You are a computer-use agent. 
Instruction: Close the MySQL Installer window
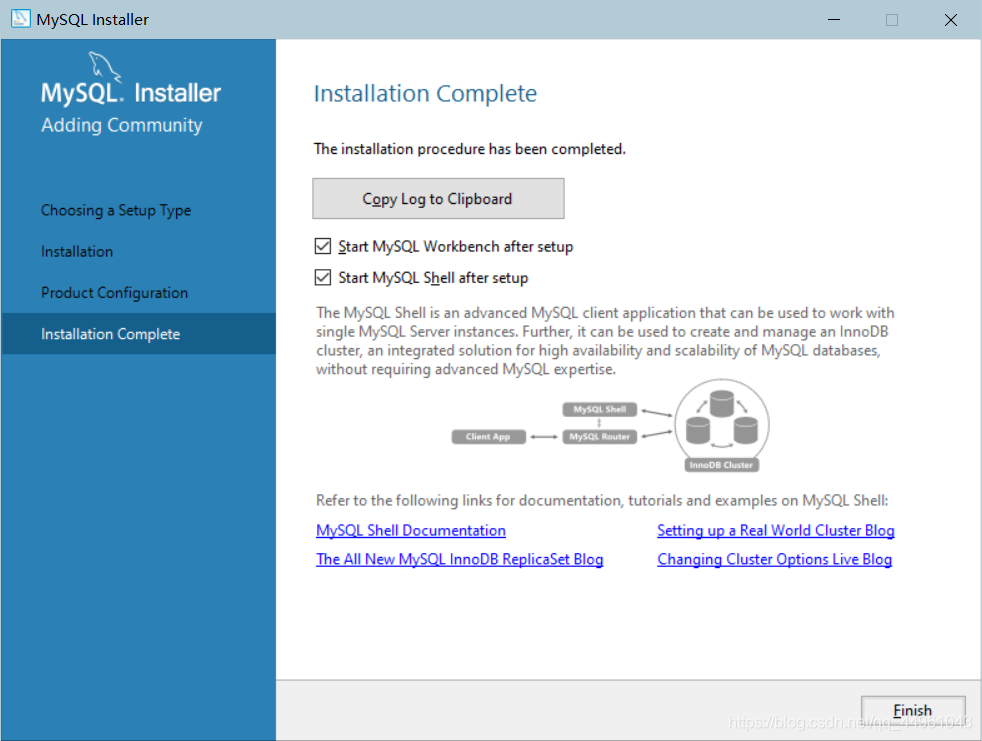[x=951, y=19]
